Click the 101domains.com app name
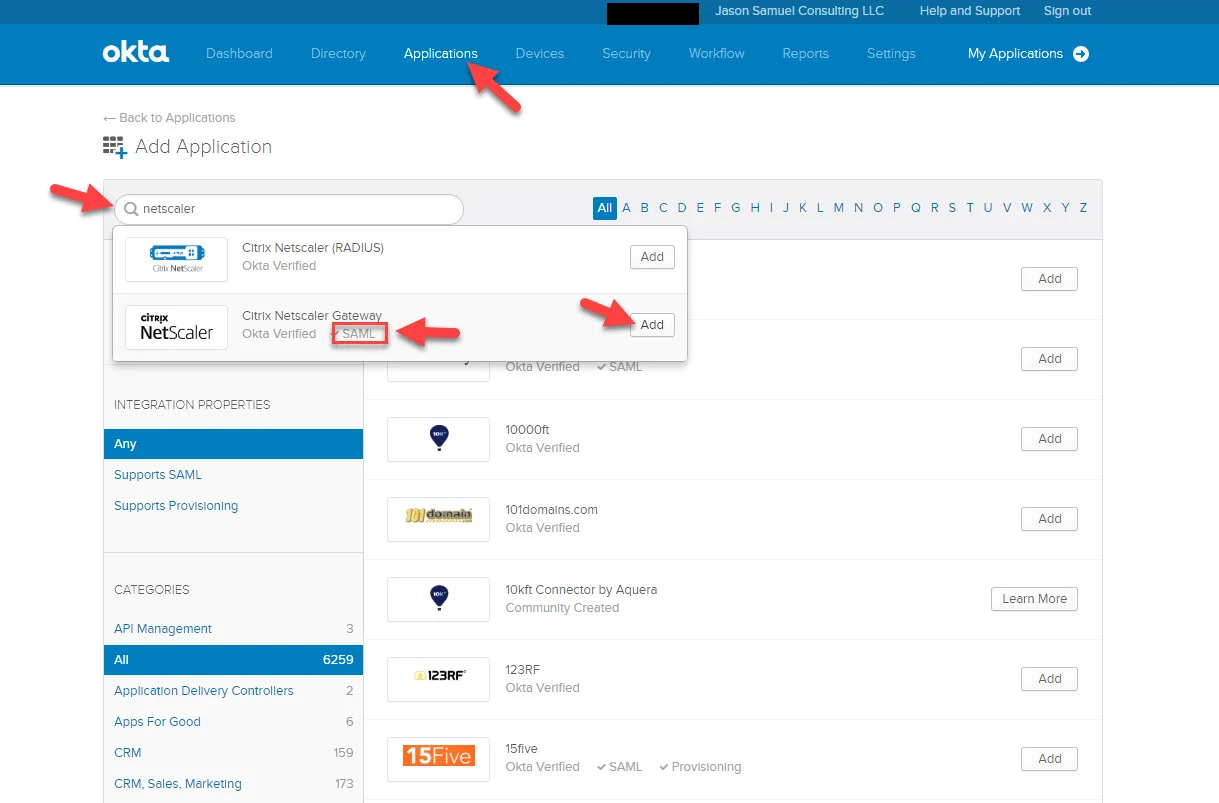The image size is (1219, 803). 551,510
